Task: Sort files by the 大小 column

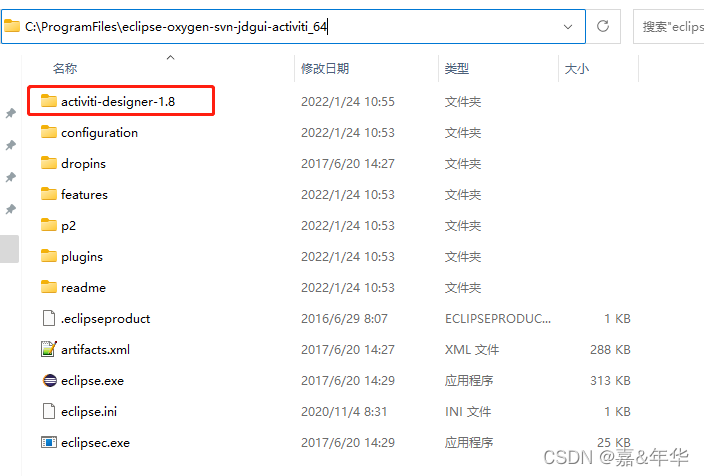Action: [x=576, y=69]
